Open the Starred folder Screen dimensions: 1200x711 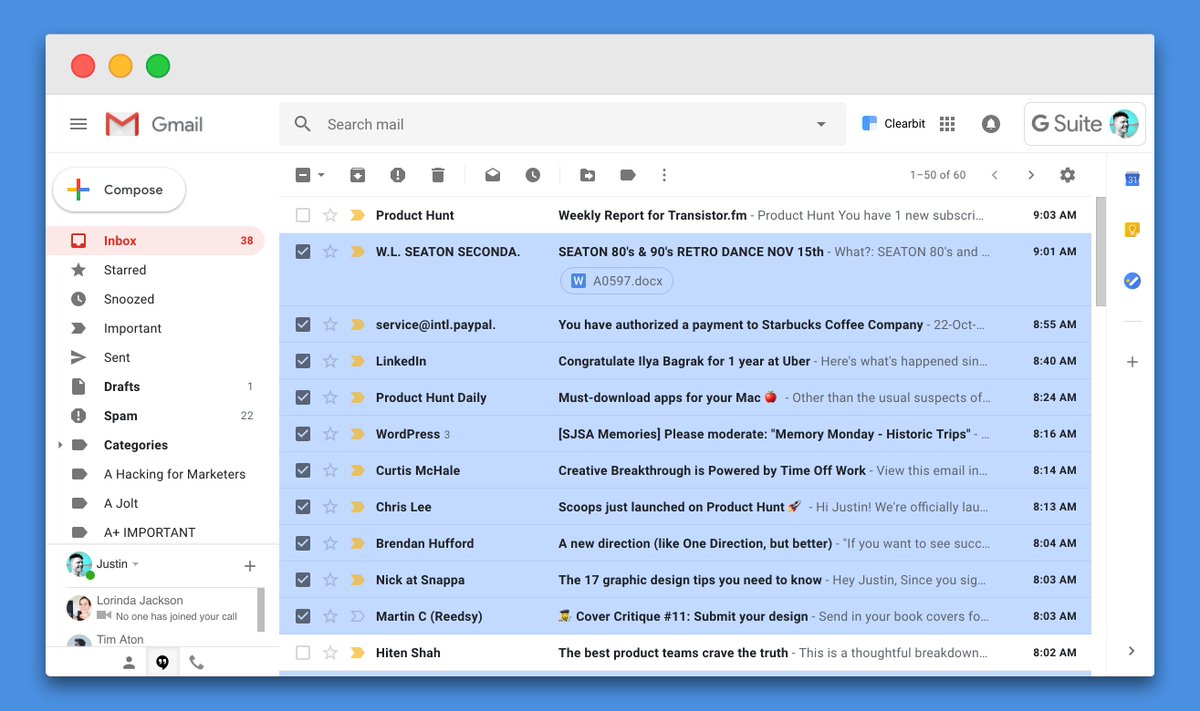[x=125, y=270]
